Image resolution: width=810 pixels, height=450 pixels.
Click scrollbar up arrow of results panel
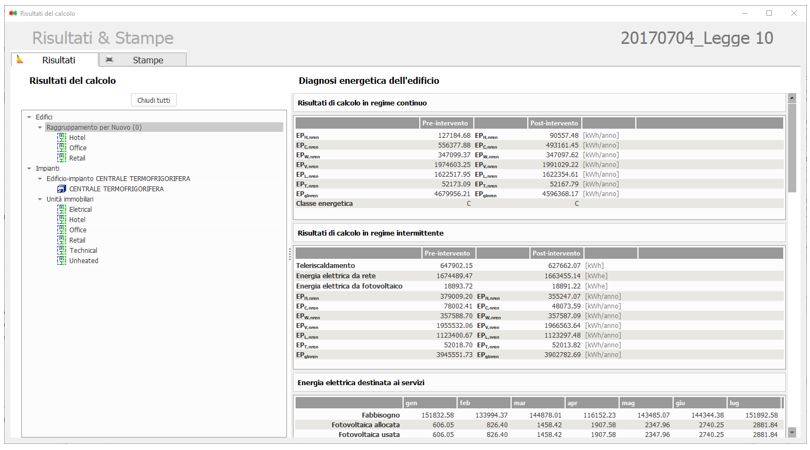point(792,98)
